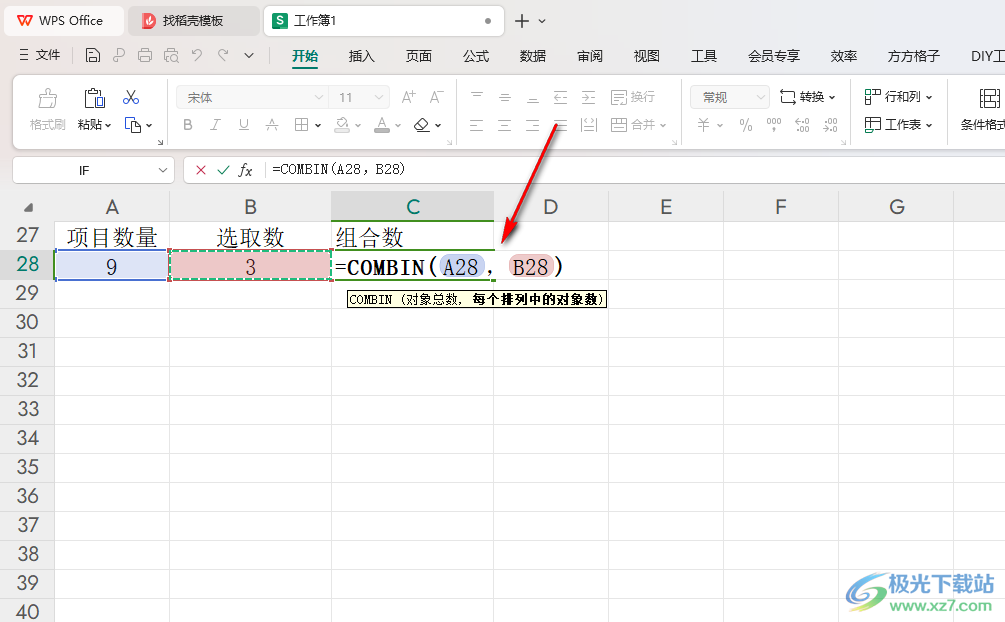The image size is (1005, 622).
Task: Click the Save icon in quick access bar
Action: click(92, 56)
